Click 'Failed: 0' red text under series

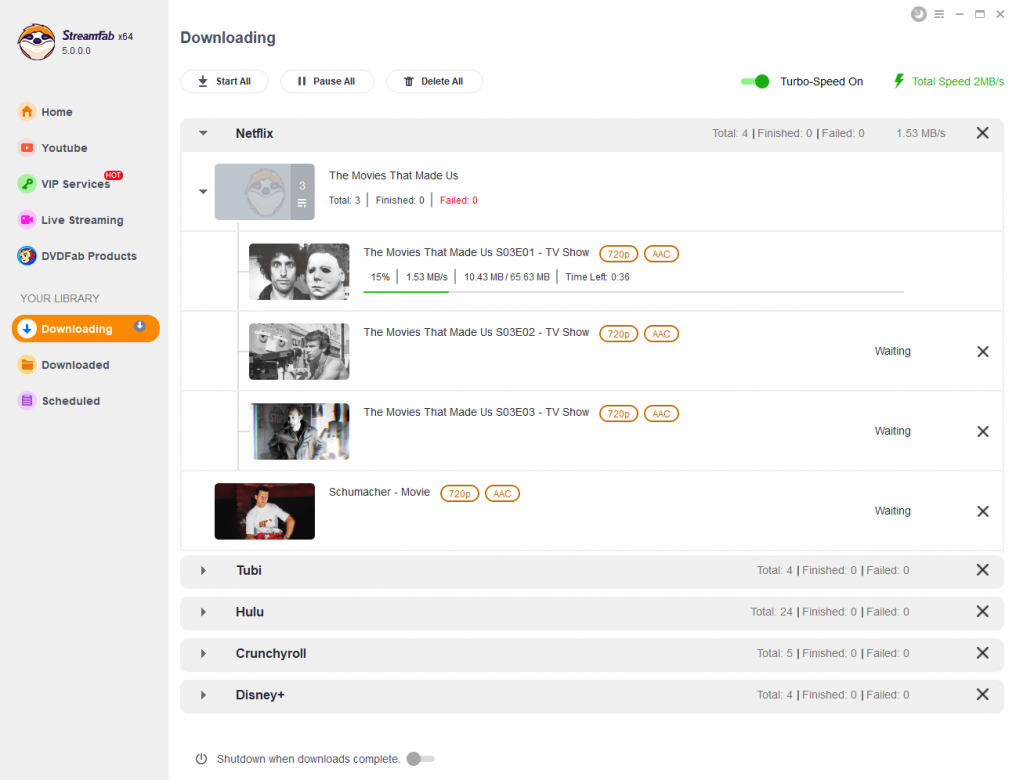458,200
